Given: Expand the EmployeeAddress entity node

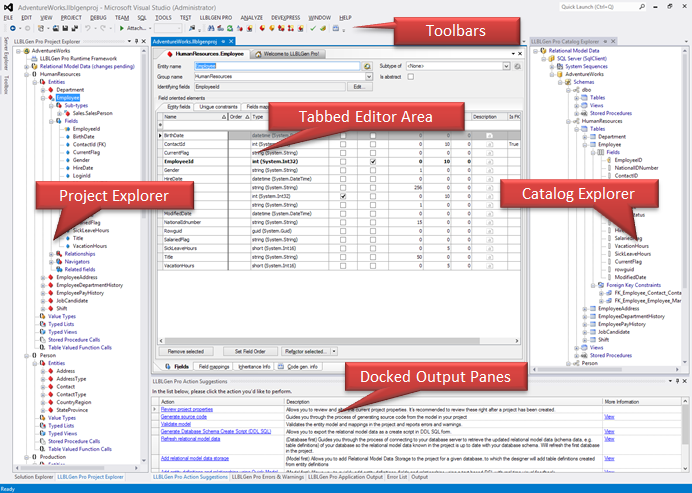Looking at the screenshot, I should 43,277.
